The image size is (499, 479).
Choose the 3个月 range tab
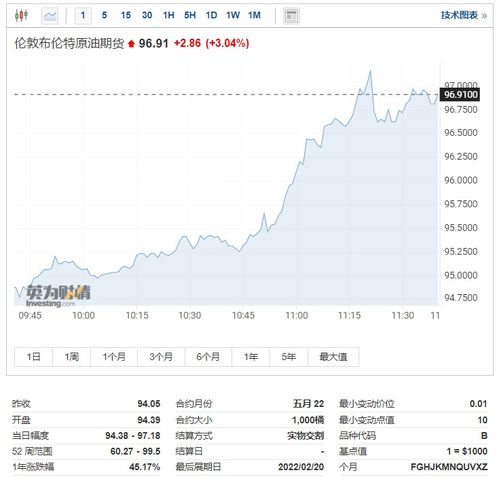(x=161, y=357)
